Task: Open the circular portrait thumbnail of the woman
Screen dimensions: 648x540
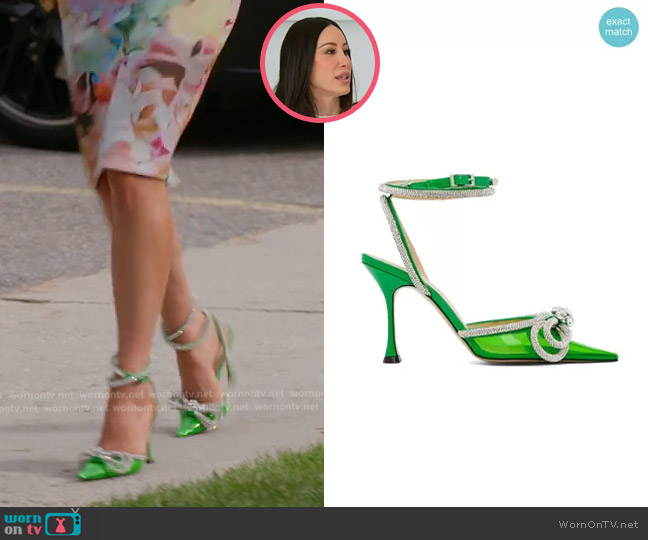Action: point(320,63)
